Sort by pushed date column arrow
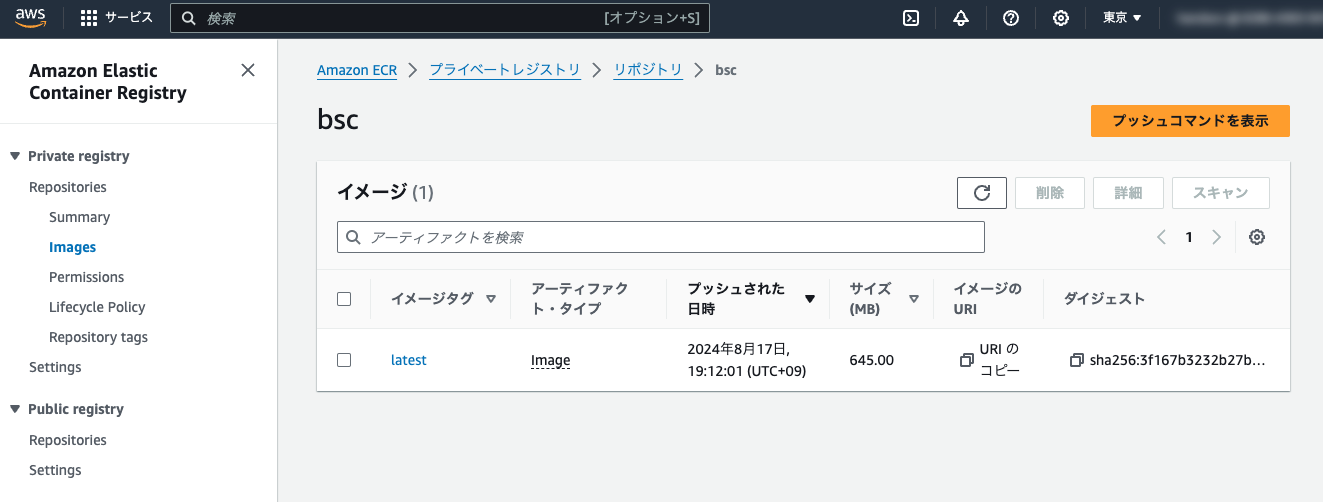This screenshot has height=502, width=1323. point(810,299)
